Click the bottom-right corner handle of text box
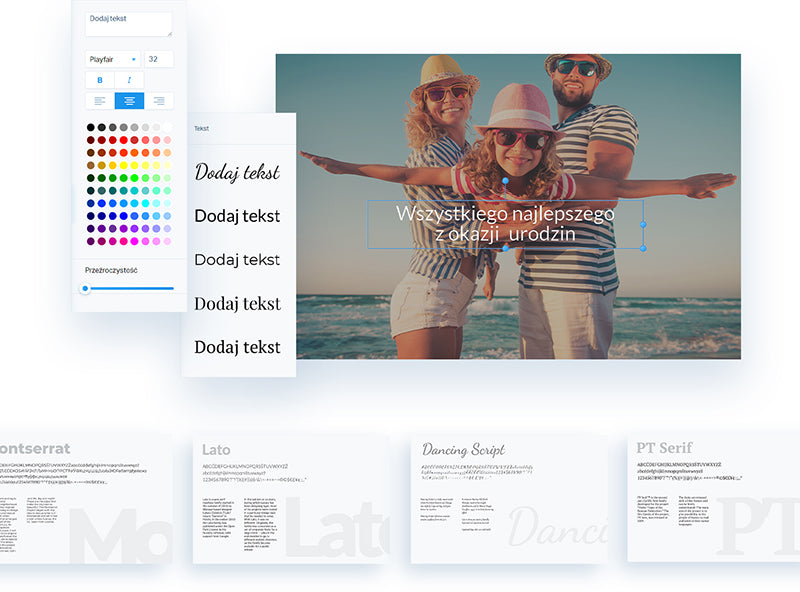 [x=643, y=248]
